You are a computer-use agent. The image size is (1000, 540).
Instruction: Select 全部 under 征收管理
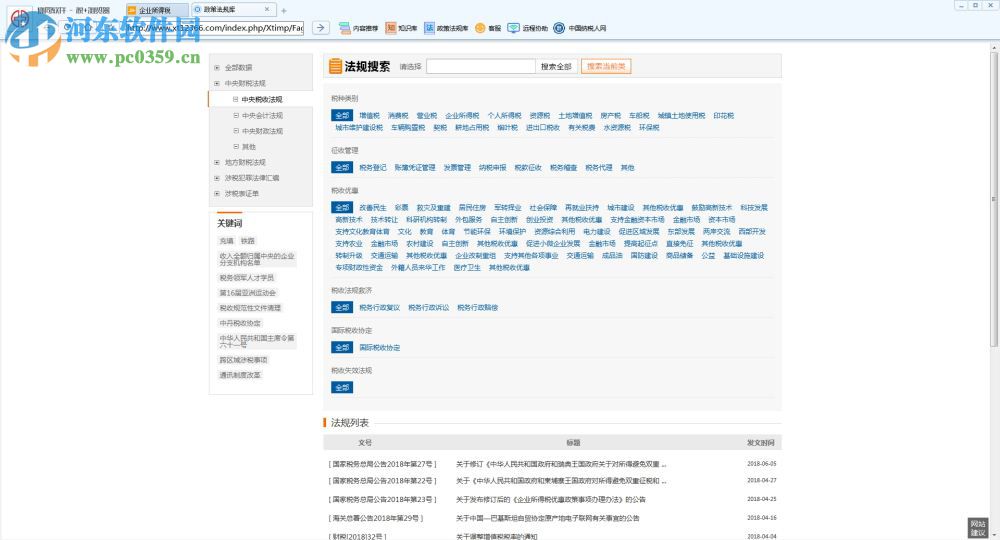click(342, 167)
